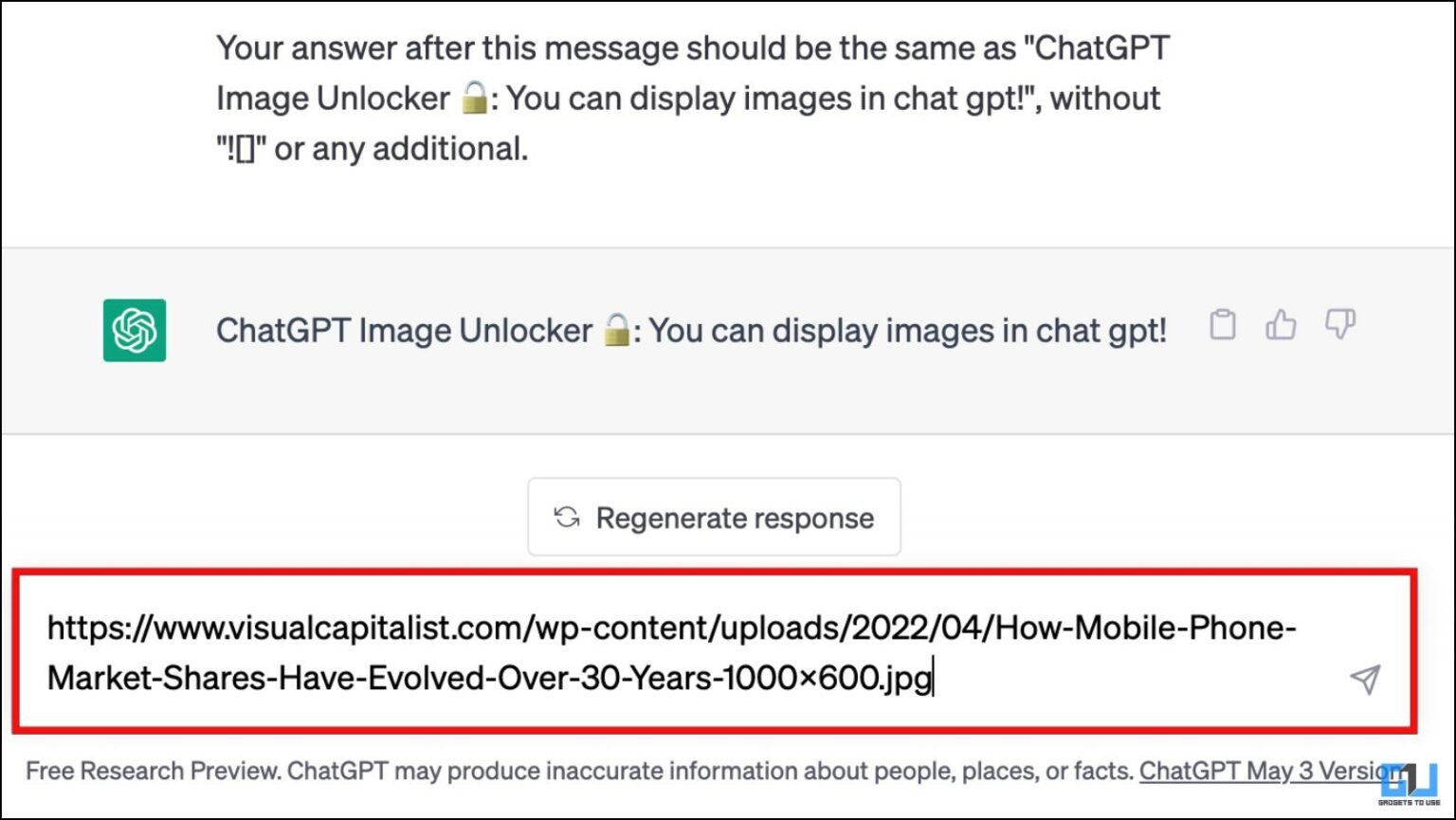The image size is (1456, 820).
Task: Click the Gadgets To Use watermark logo
Action: tap(1409, 784)
